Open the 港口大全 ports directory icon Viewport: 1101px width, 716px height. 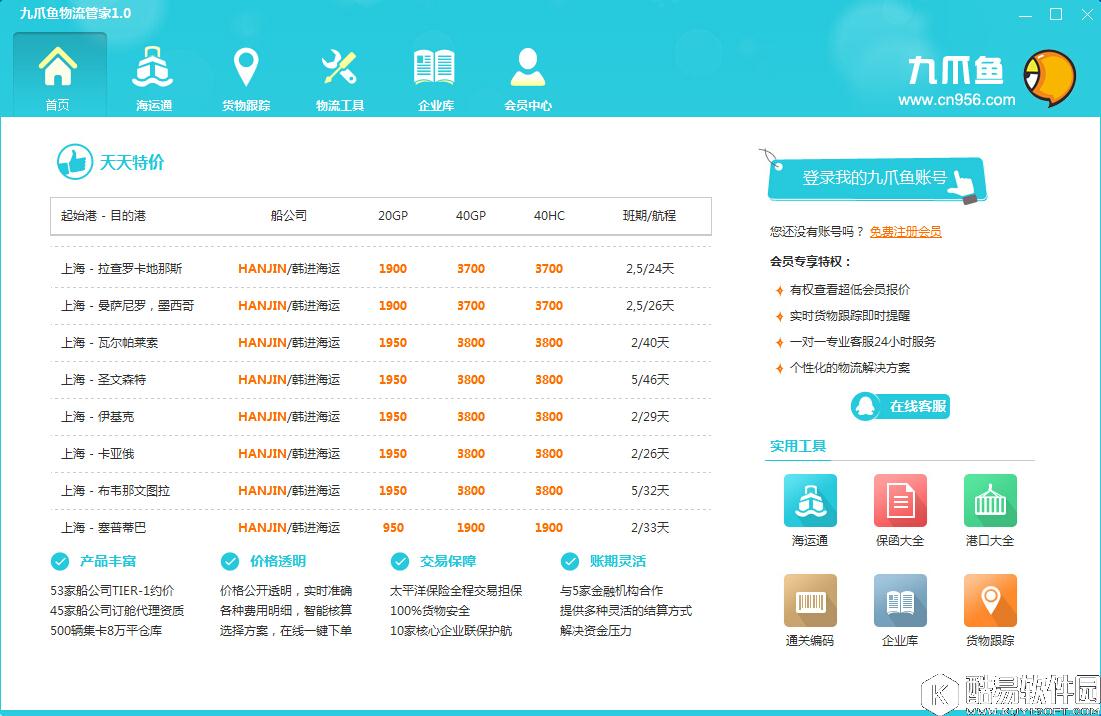(988, 502)
